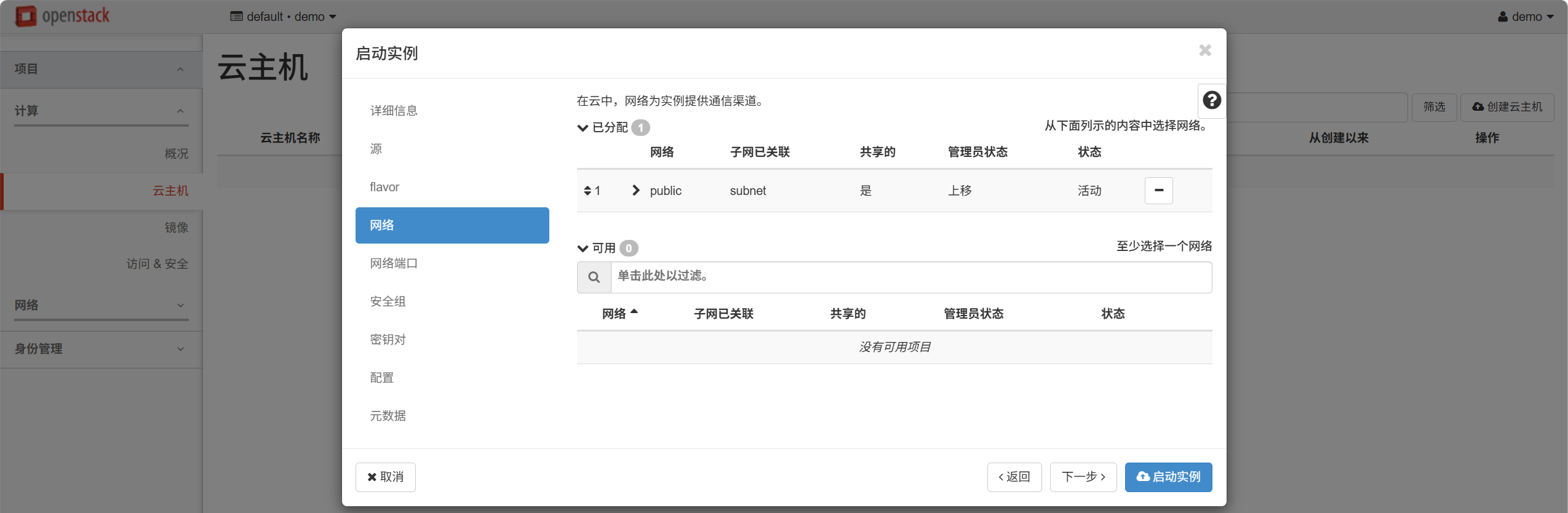Open the help question mark icon
The image size is (1568, 513).
[1212, 100]
